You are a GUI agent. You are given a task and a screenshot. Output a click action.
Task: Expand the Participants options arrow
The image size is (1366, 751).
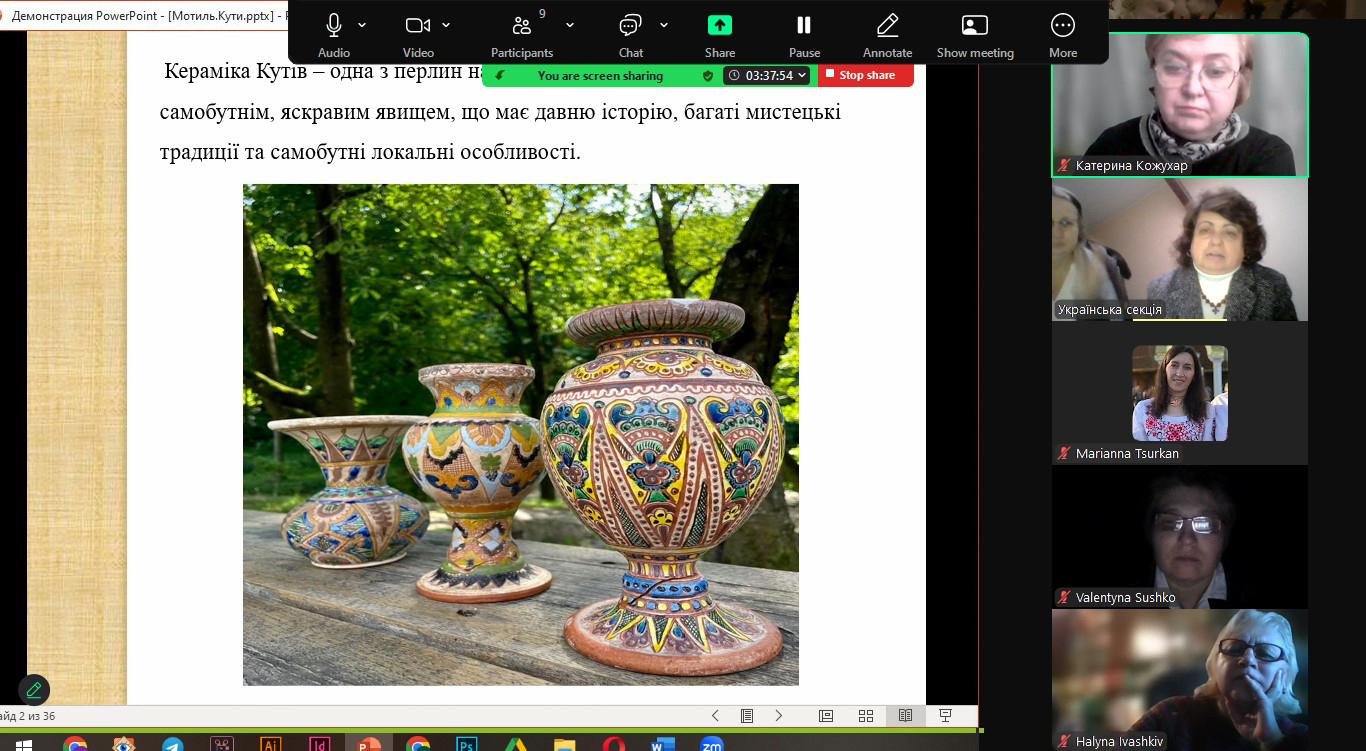(x=570, y=25)
